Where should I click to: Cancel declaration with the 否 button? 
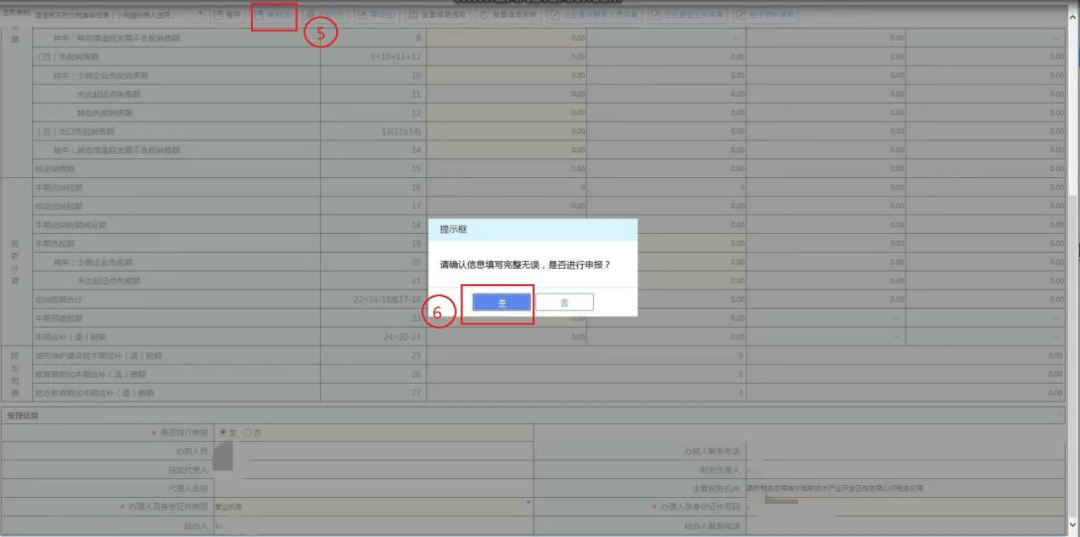(564, 302)
